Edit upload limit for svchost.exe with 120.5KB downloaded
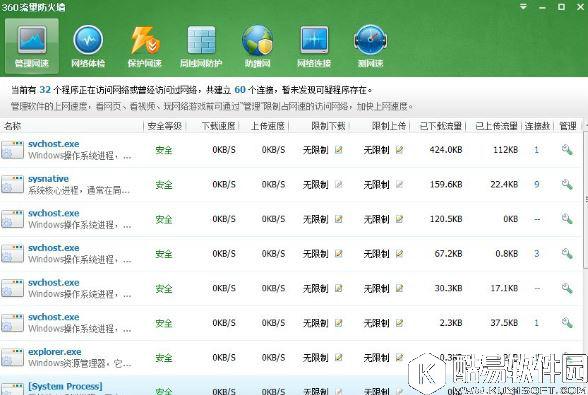588x395 pixels. tap(399, 219)
